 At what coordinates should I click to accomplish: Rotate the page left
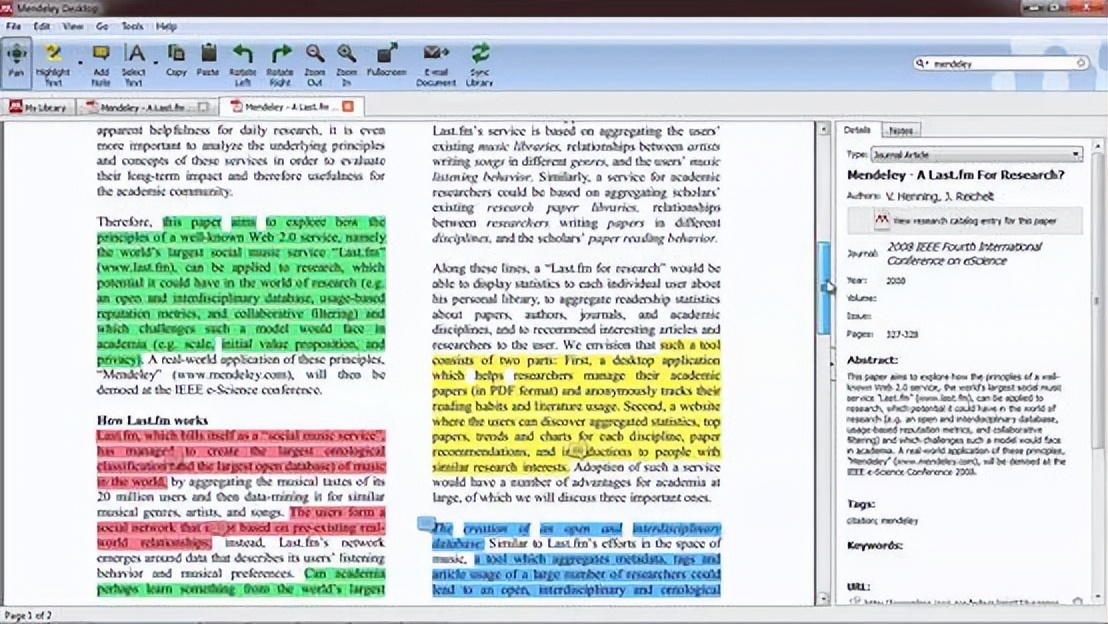tap(242, 62)
